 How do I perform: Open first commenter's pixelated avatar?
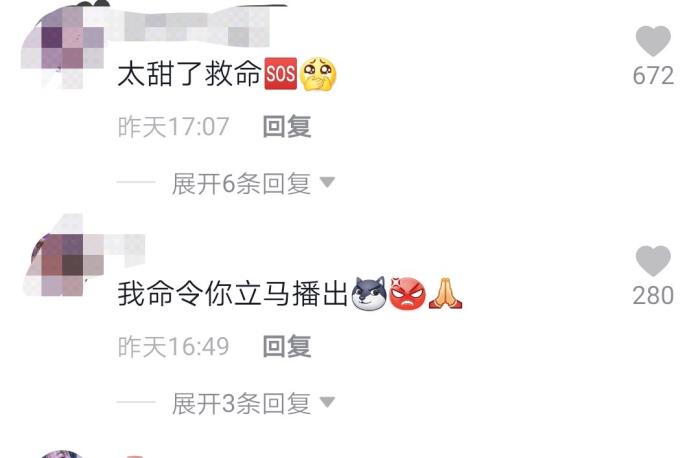(62, 47)
